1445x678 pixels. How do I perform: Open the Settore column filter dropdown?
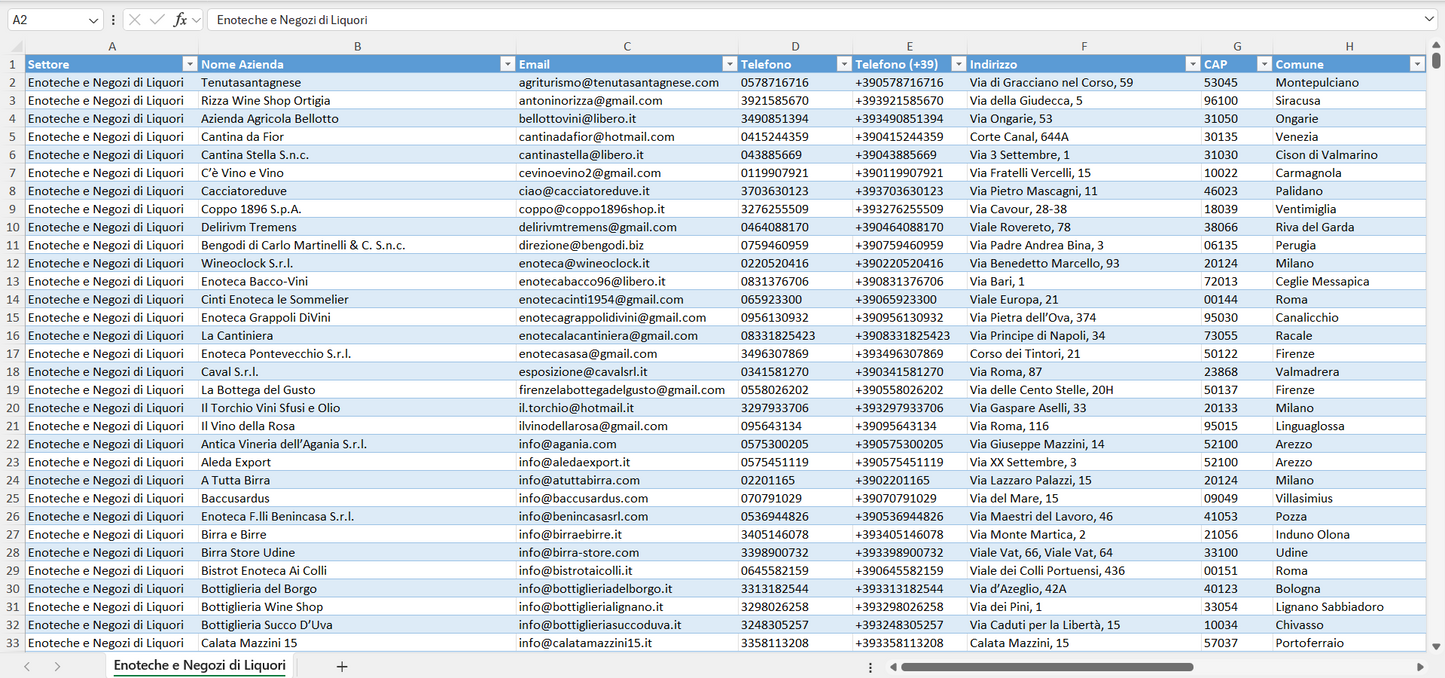coord(189,64)
